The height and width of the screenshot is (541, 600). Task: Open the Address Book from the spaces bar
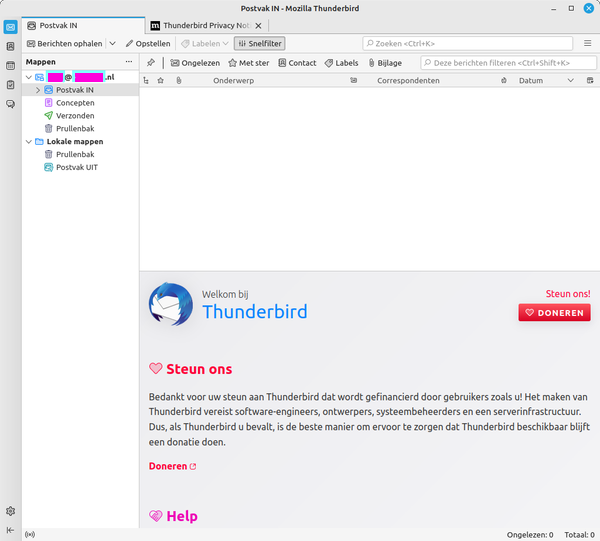click(10, 46)
